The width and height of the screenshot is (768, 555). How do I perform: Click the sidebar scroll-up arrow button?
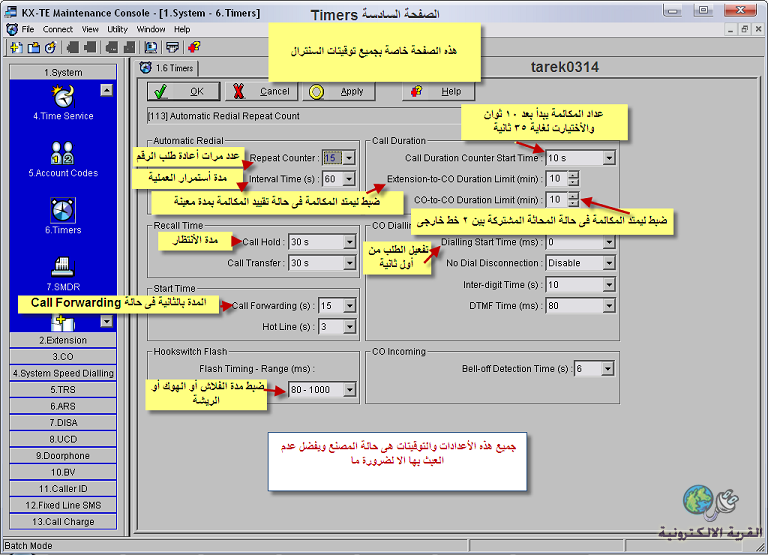106,90
